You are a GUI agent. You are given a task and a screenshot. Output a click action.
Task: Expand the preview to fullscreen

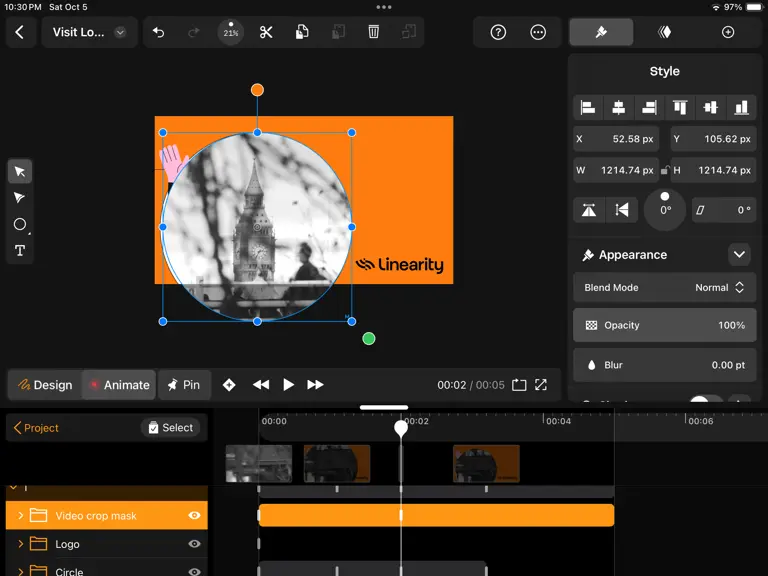tap(541, 385)
